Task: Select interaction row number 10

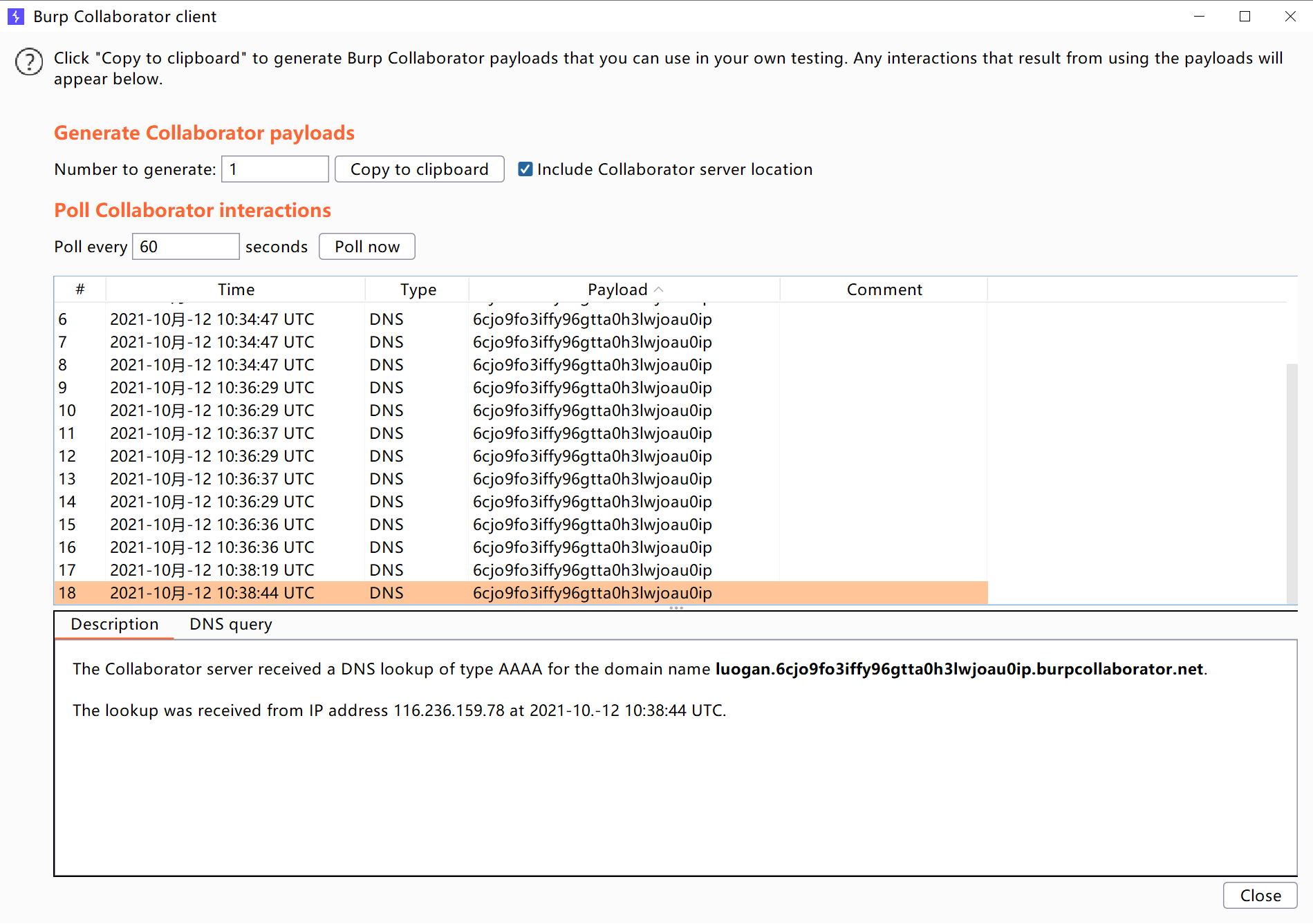Action: click(x=521, y=411)
